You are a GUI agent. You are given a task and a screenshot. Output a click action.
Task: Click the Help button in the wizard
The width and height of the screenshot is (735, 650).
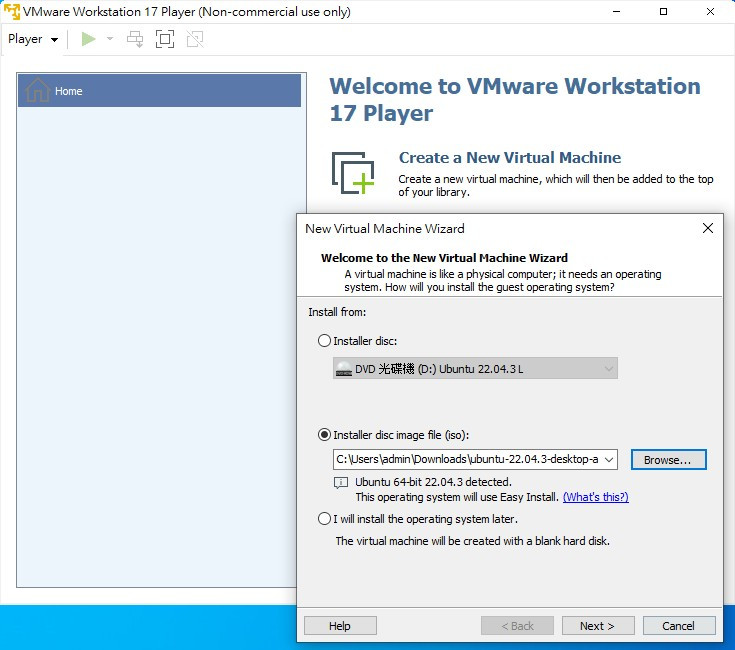tap(340, 626)
